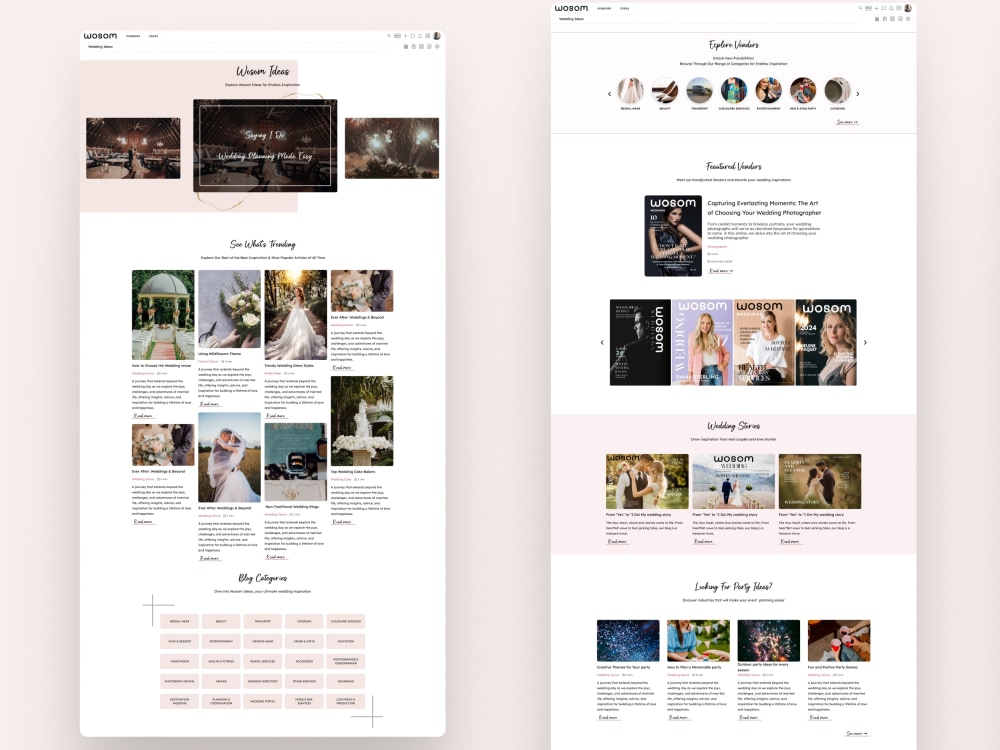Click Read more under Top Wedding Cake Bakers
This screenshot has height=750, width=1000.
point(342,522)
